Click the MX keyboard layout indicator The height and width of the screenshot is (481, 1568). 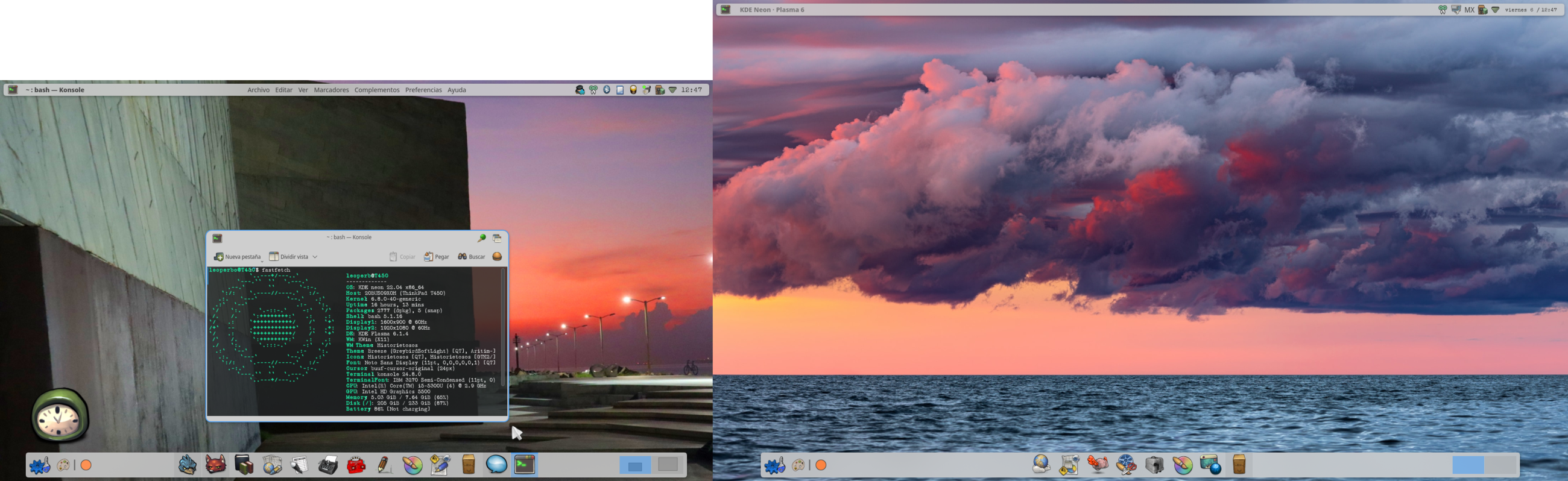(x=1468, y=10)
